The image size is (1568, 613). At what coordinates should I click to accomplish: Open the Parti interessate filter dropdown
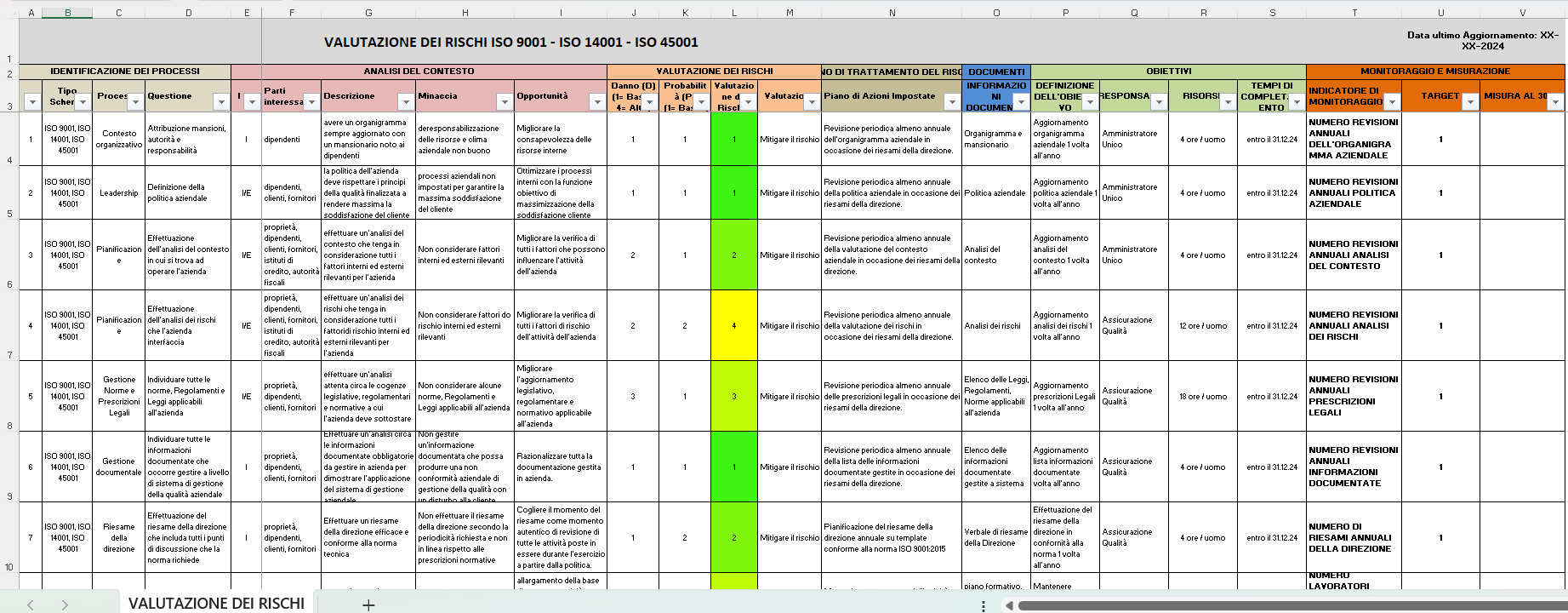coord(311,102)
